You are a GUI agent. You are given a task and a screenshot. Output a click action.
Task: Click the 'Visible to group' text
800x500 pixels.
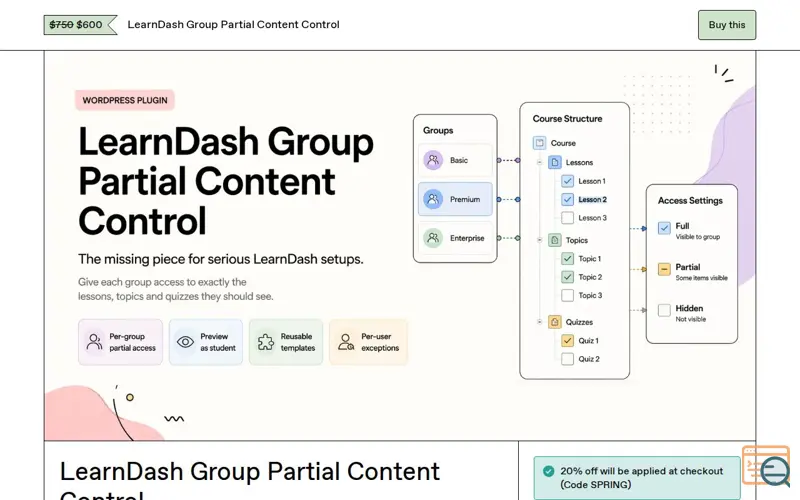point(697,237)
